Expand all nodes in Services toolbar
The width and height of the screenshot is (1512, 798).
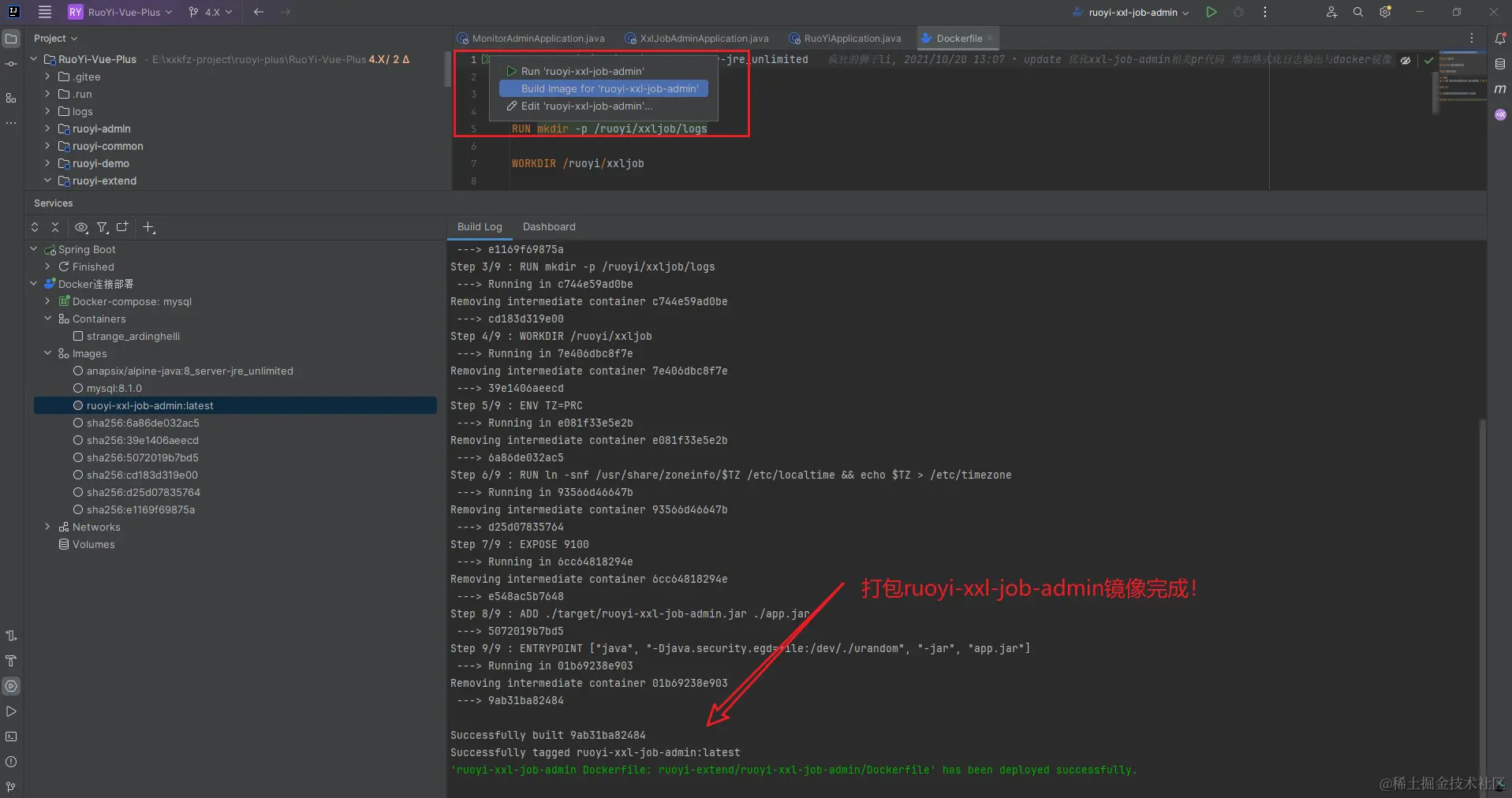click(35, 227)
